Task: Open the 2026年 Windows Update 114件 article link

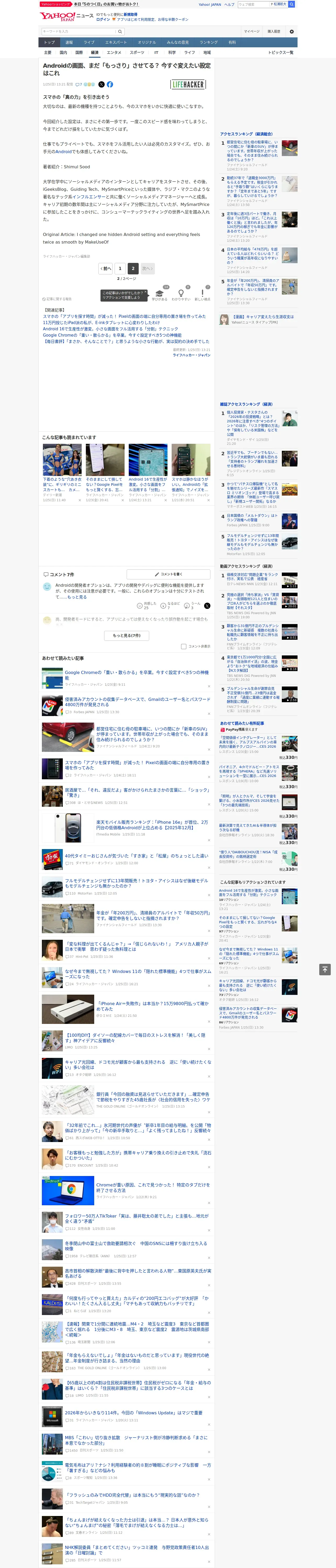Action: pos(133,1413)
